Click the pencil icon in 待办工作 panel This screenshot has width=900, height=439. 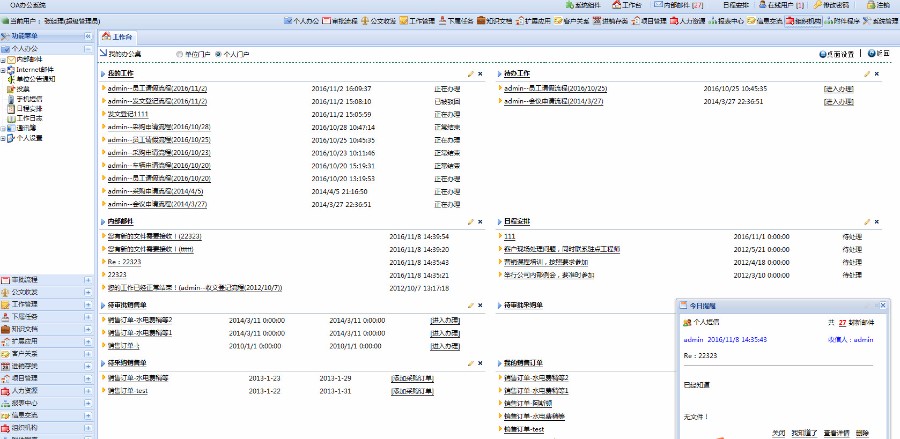coord(867,74)
